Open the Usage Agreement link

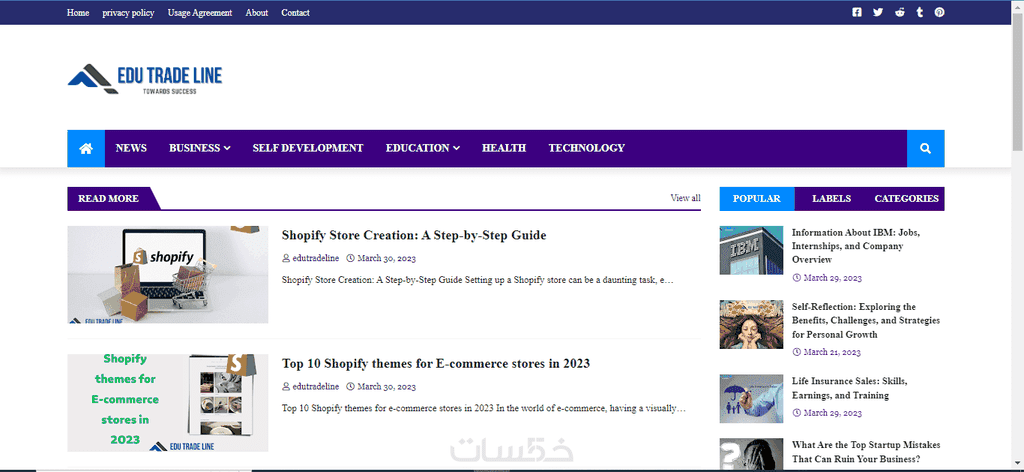[200, 12]
